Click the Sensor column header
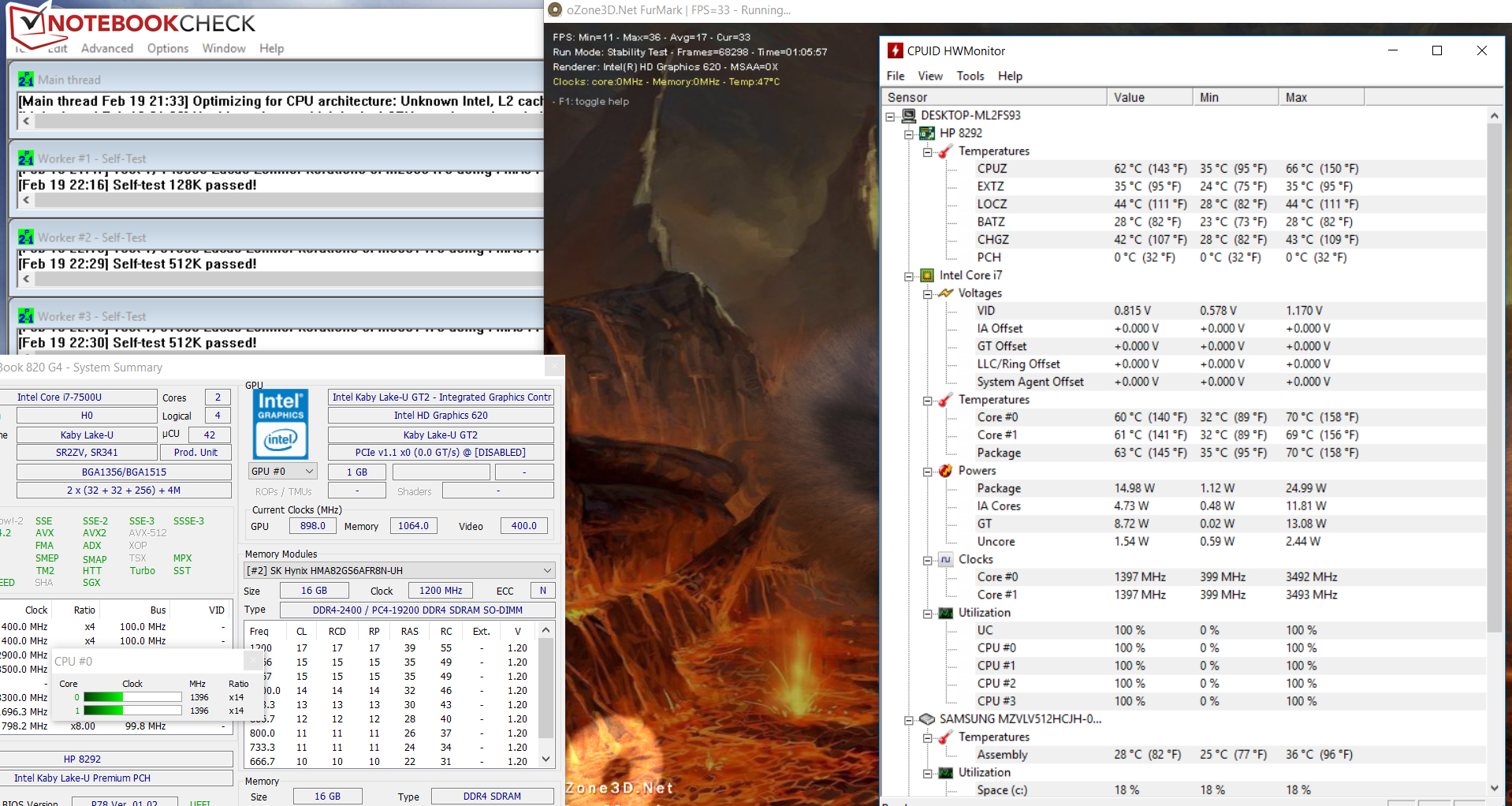This screenshot has width=1512, height=806. [x=994, y=97]
